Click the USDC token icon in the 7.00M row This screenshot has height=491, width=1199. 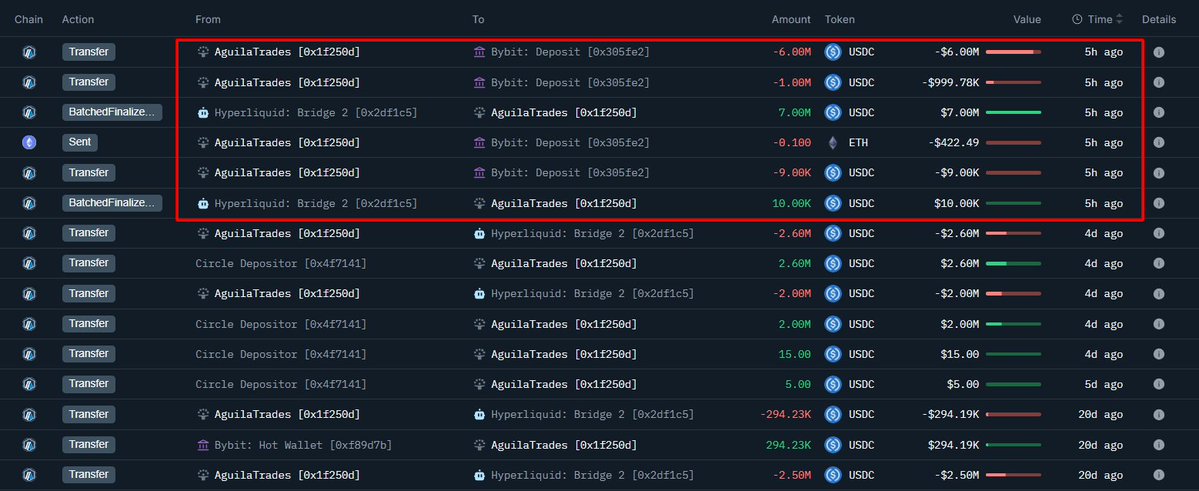833,112
